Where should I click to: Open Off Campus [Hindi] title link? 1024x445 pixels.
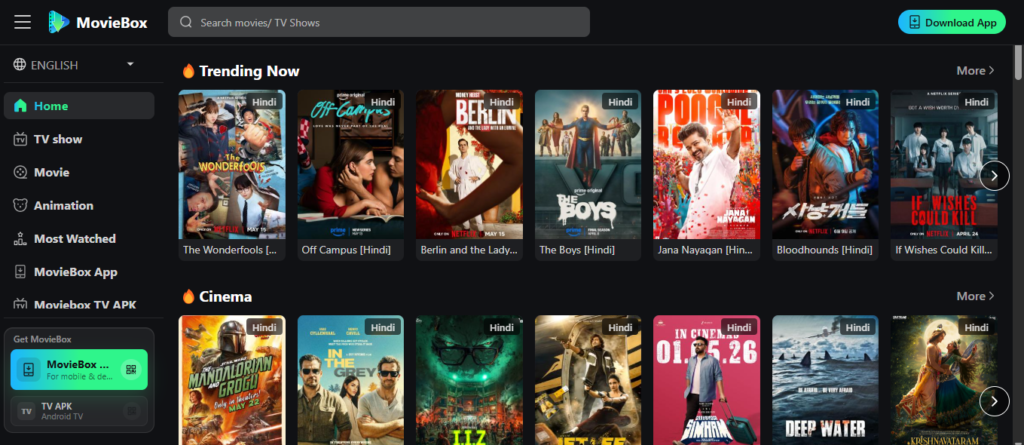tap(346, 250)
